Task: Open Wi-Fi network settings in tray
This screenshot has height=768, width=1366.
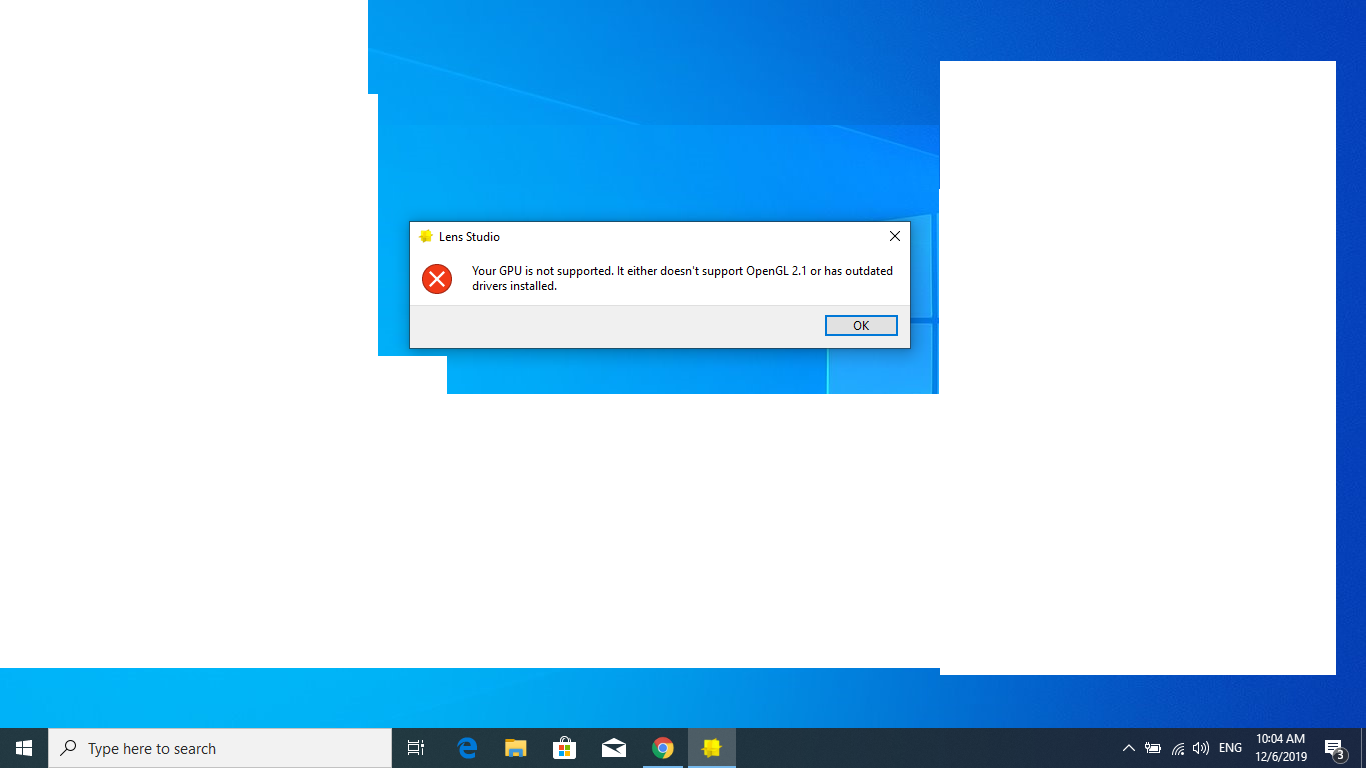Action: pyautogui.click(x=1178, y=748)
